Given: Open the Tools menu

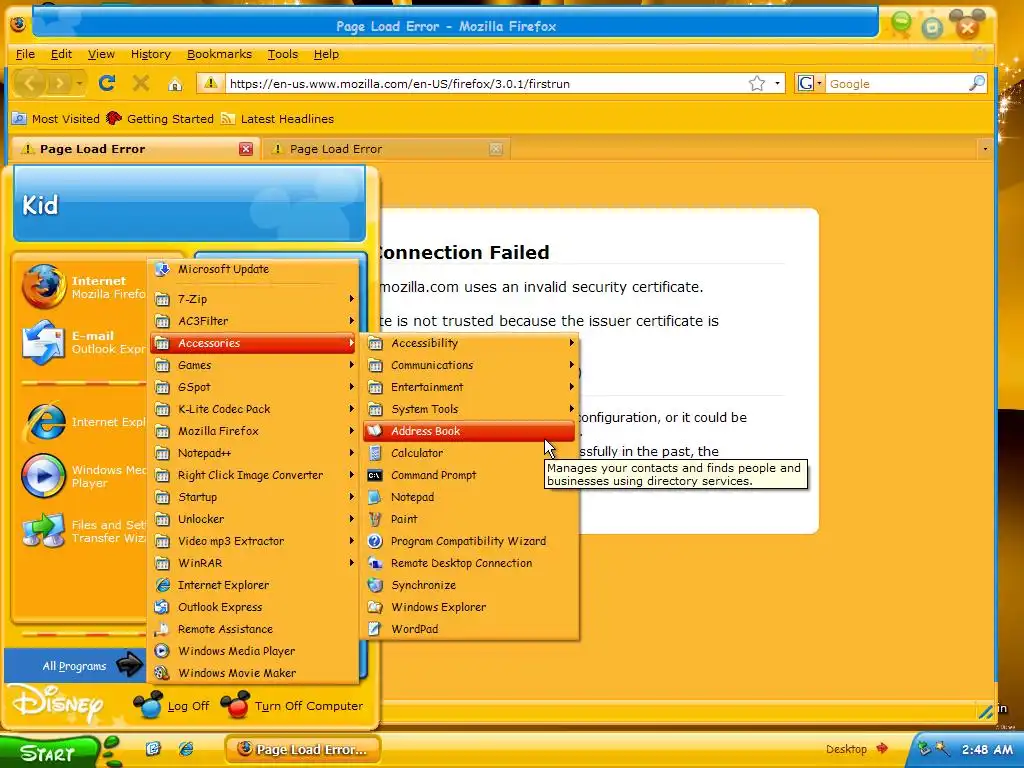Looking at the screenshot, I should tap(283, 54).
